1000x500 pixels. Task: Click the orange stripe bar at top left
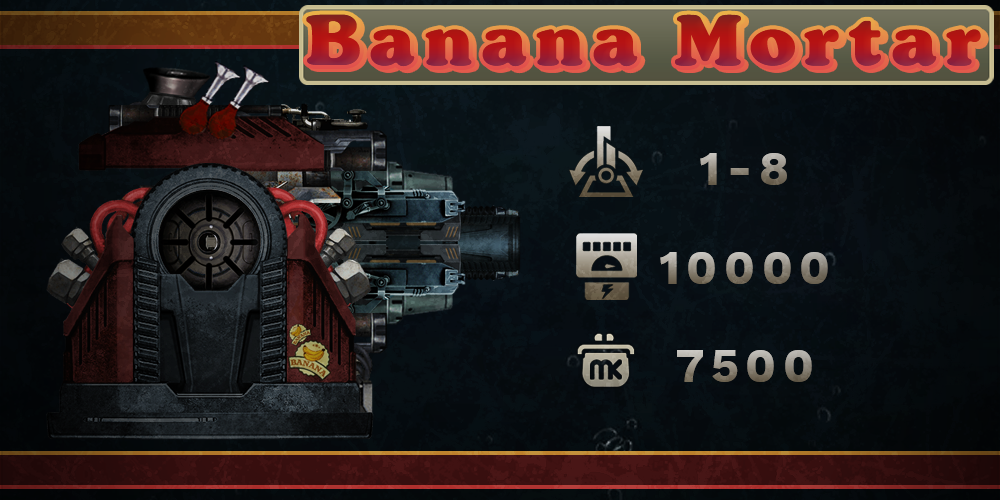click(x=150, y=29)
